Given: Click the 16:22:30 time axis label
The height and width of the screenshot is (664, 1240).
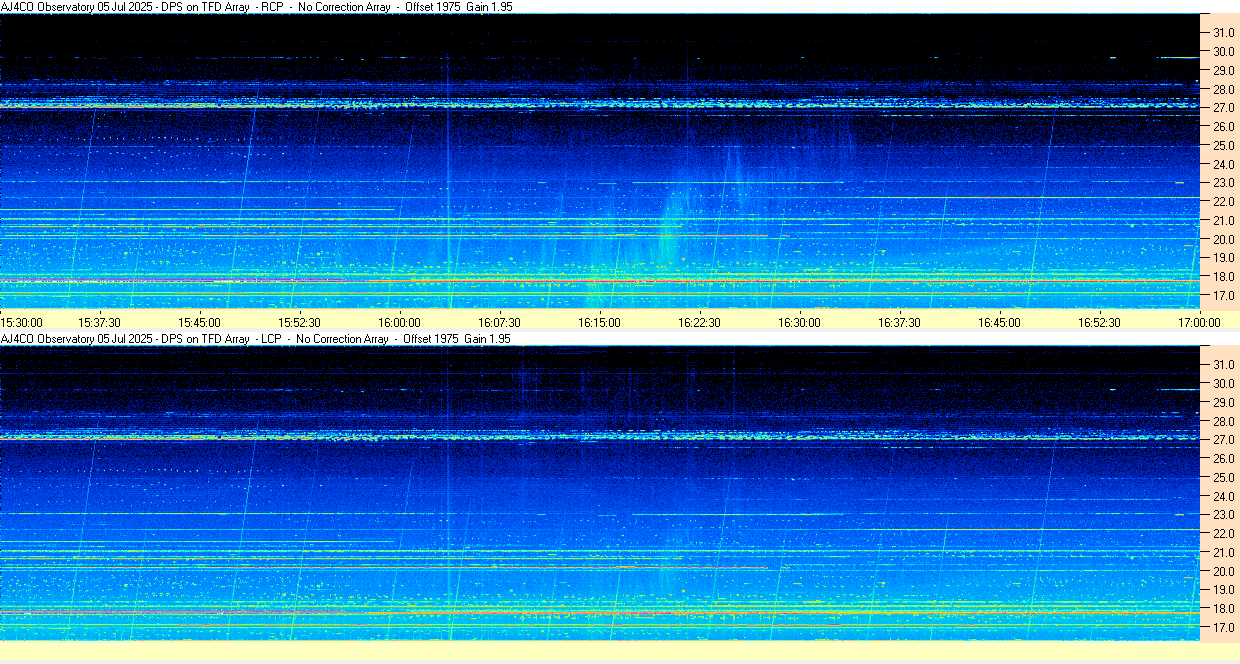Looking at the screenshot, I should [x=699, y=322].
